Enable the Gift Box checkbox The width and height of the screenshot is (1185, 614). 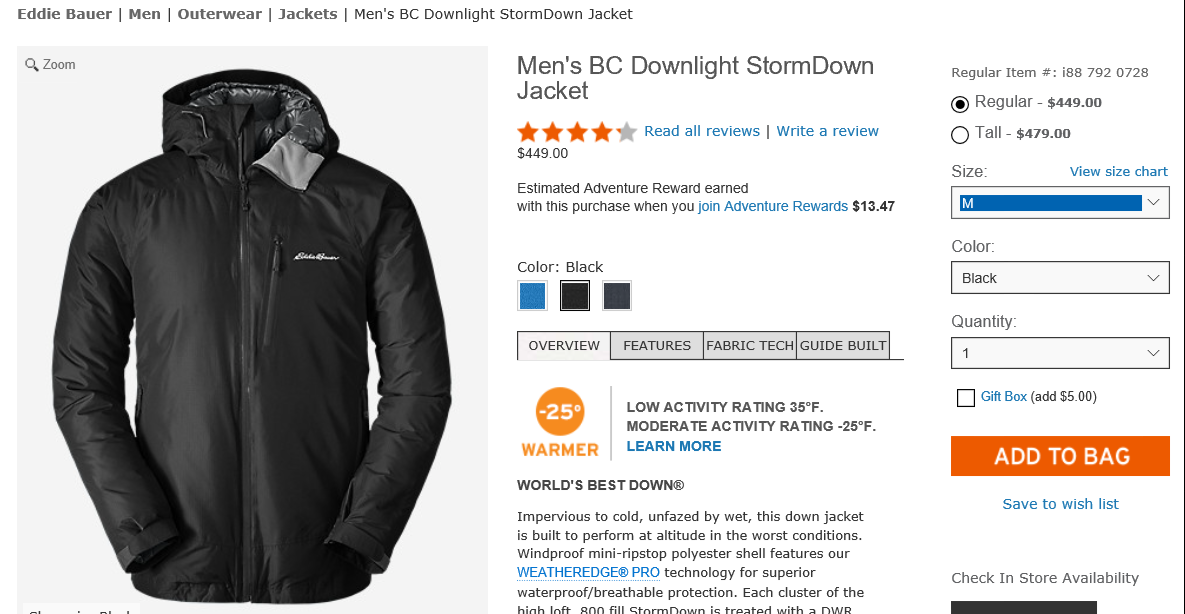[x=966, y=398]
